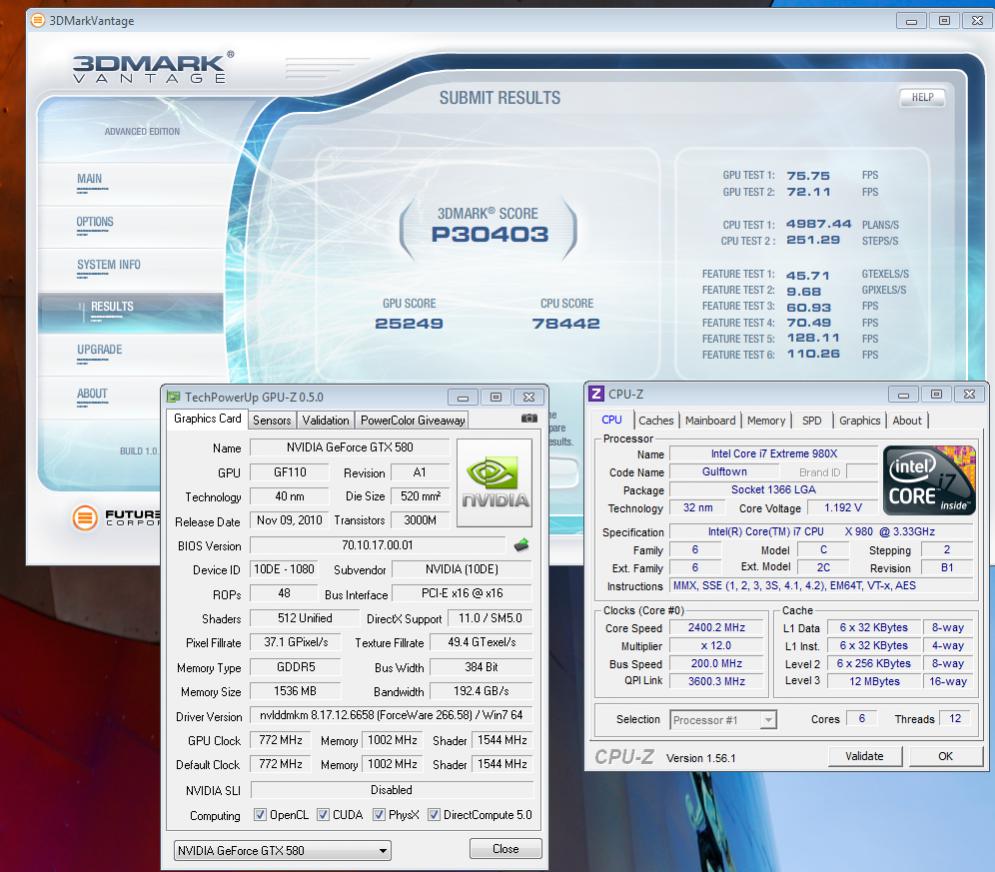Open the Memory tab in CPU-Z

tap(766, 420)
